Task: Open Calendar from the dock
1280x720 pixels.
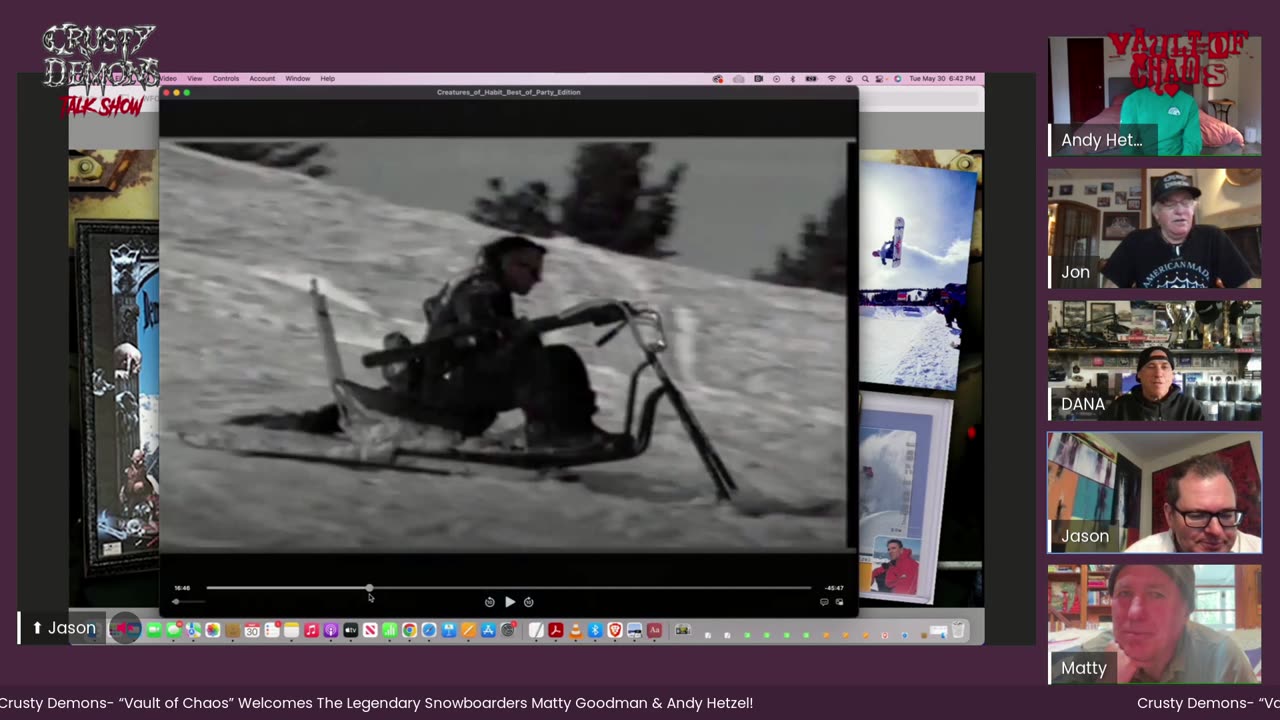Action: pyautogui.click(x=252, y=630)
